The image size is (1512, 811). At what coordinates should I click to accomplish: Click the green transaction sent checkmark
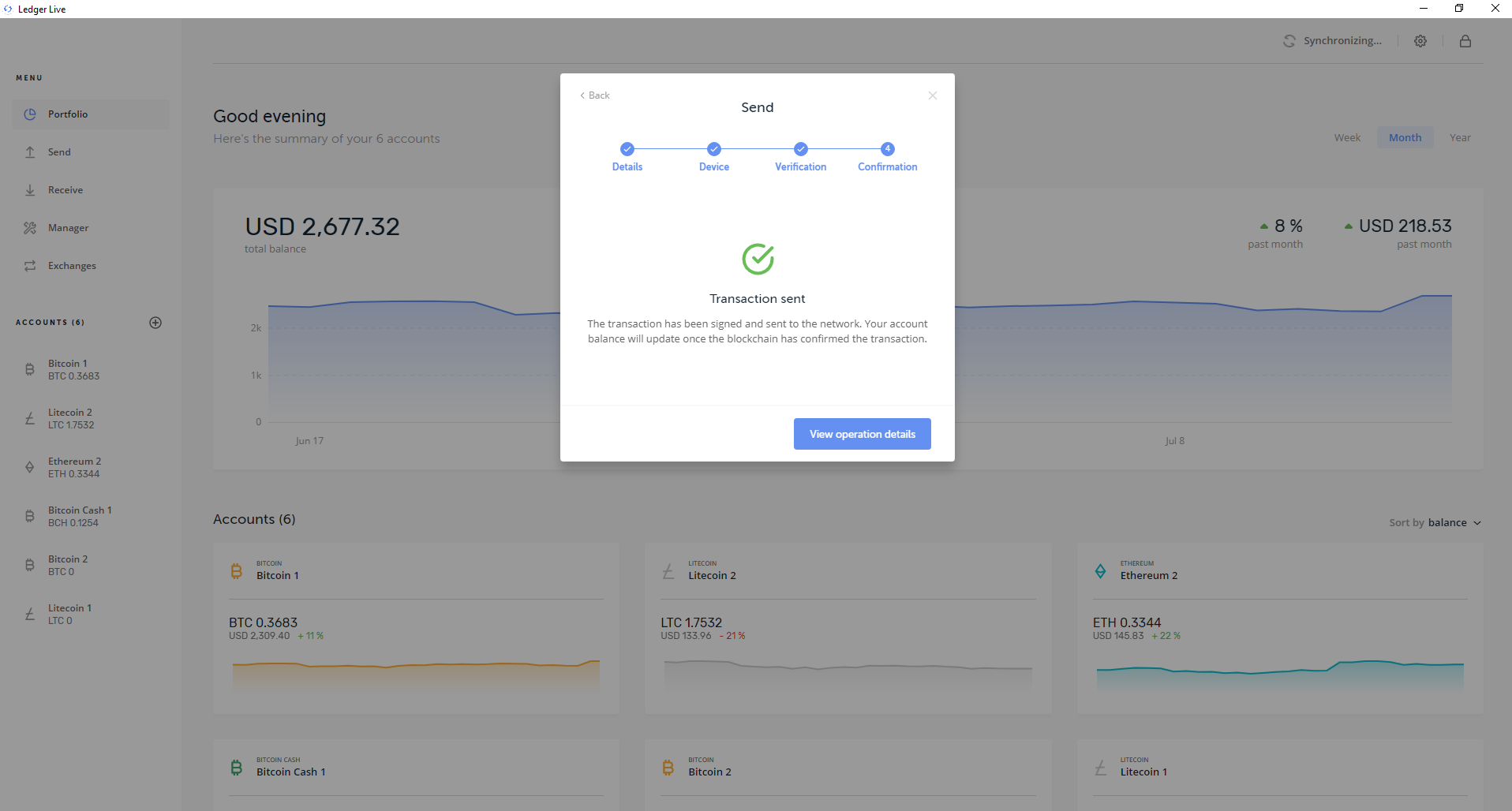(x=758, y=259)
